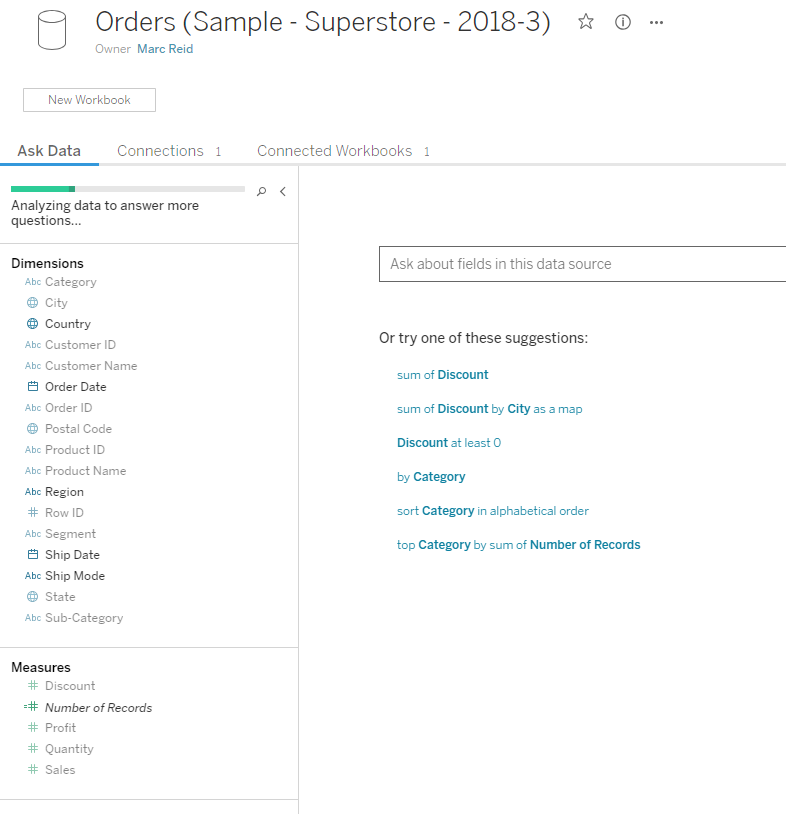Click the favorite star icon

coord(586,22)
